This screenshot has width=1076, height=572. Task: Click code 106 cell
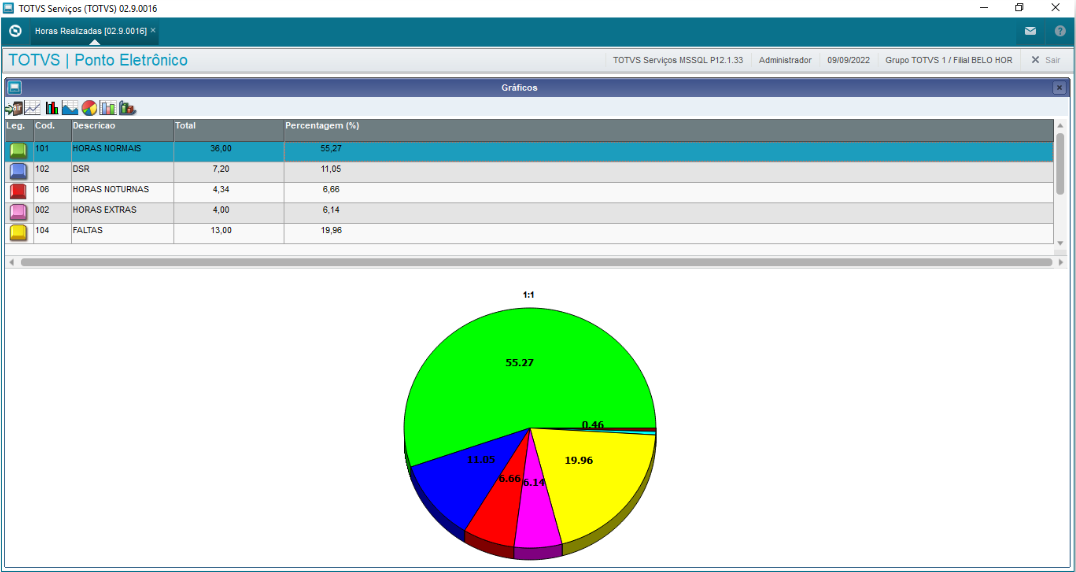41,189
